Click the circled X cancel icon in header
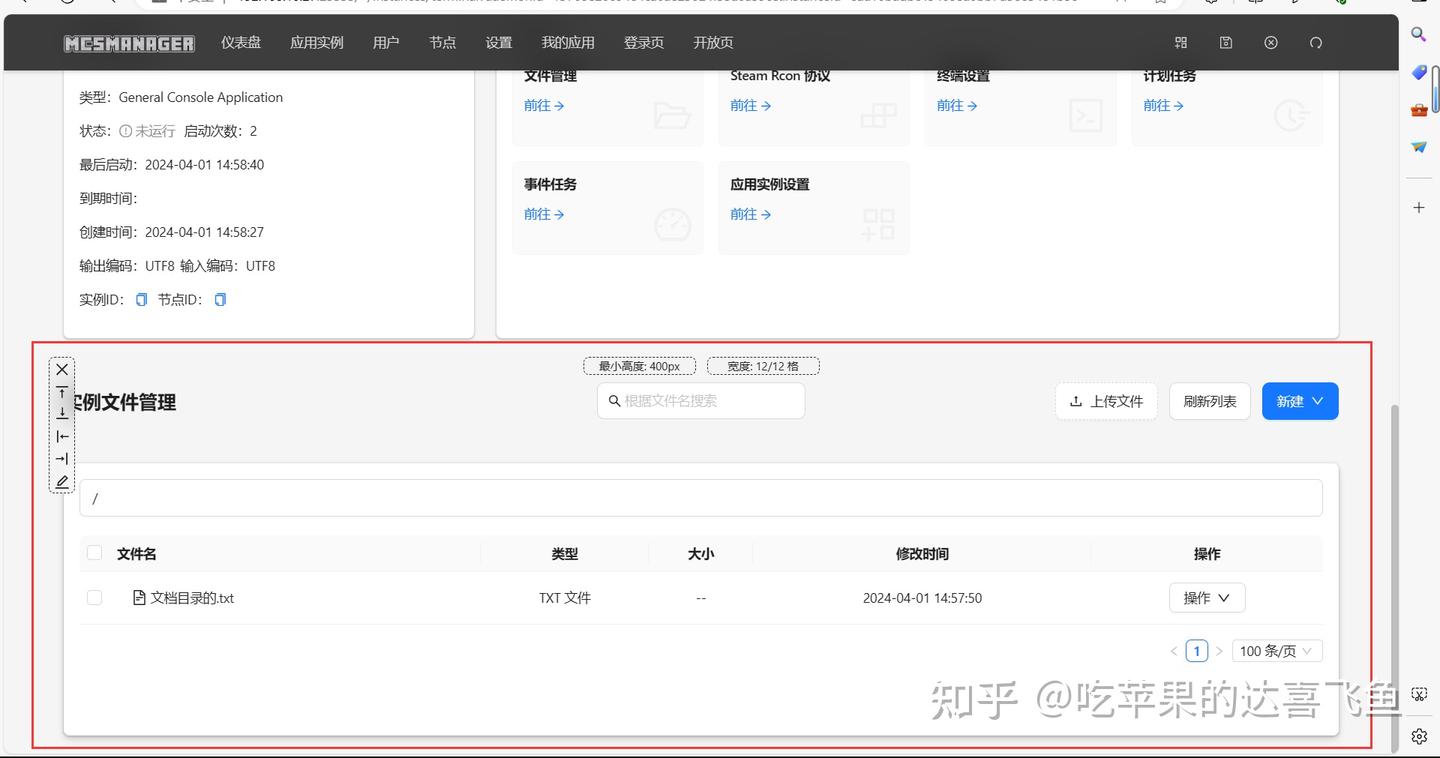This screenshot has width=1440, height=758. coord(1271,43)
